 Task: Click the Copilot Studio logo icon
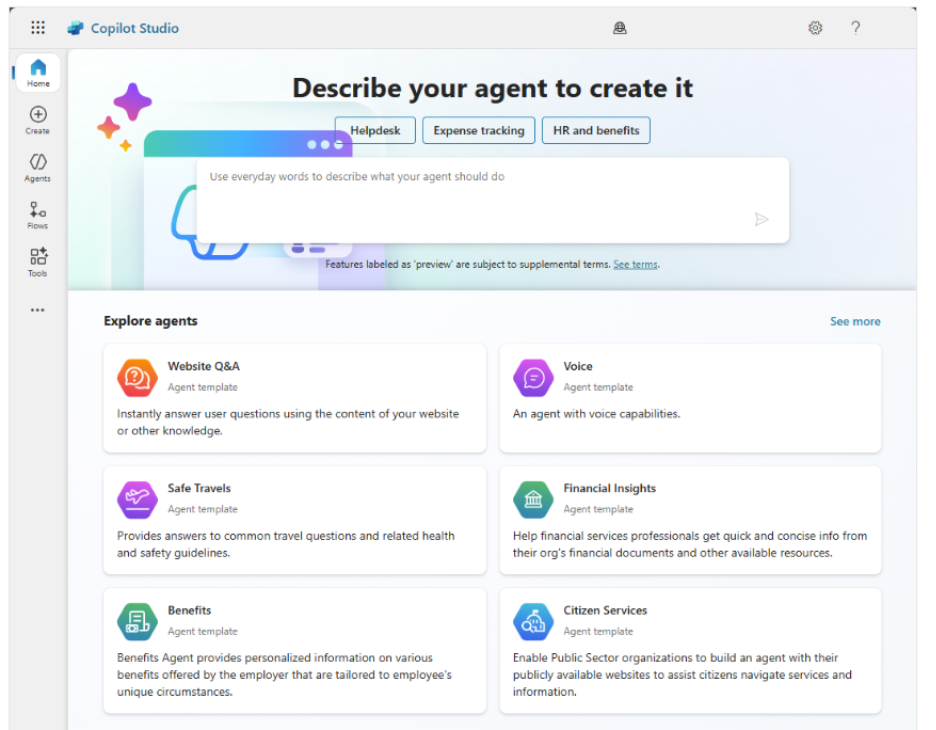(75, 28)
